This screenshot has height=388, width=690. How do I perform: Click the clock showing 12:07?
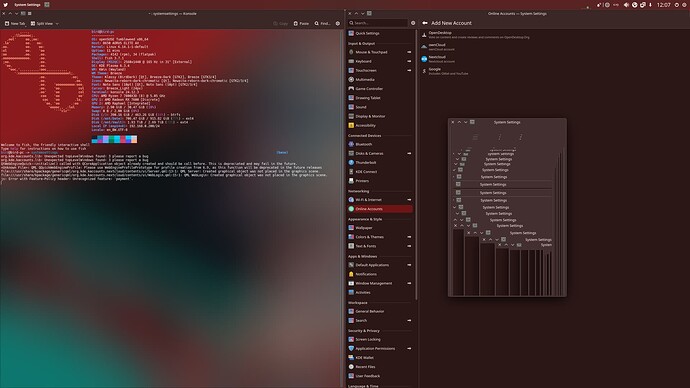[663, 5]
